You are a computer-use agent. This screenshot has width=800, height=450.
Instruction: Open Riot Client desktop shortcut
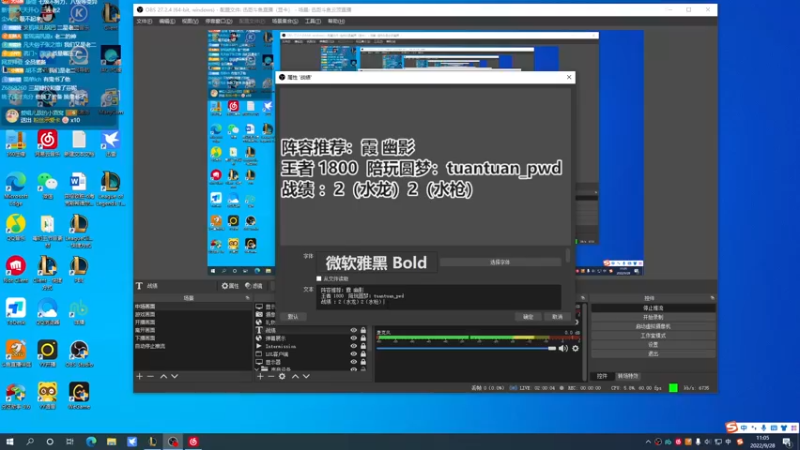click(x=16, y=269)
